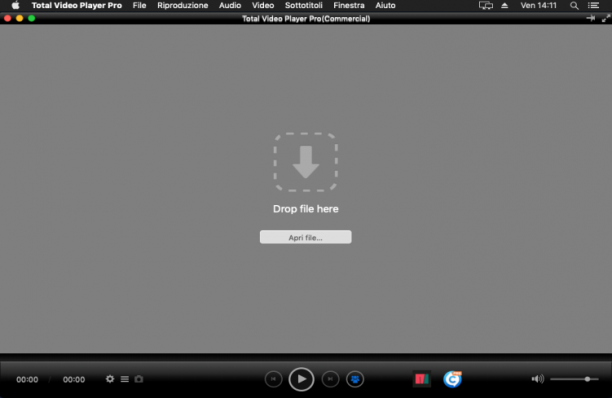Open the Apple menu
Image resolution: width=612 pixels, height=398 pixels.
(x=16, y=5)
